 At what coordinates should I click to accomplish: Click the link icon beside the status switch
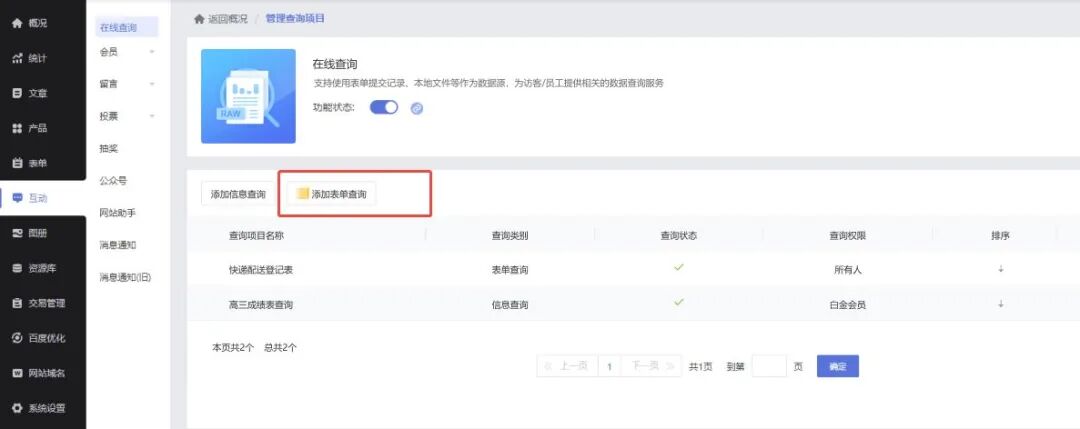point(416,108)
